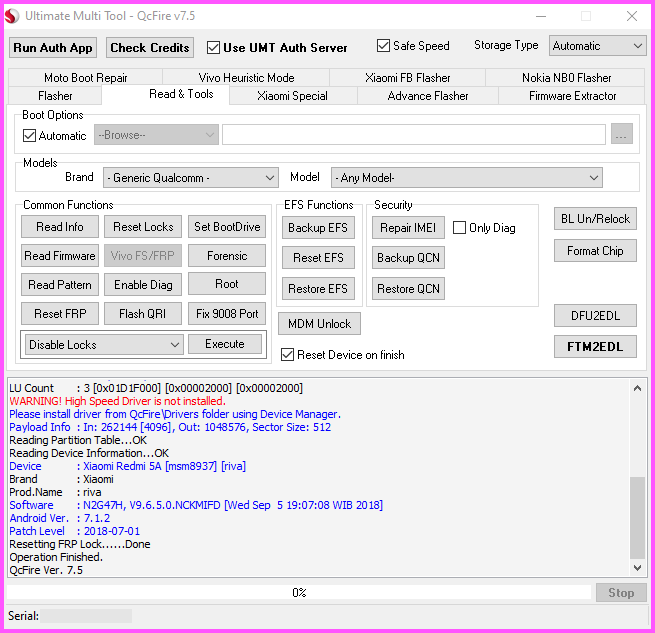Viewport: 655px width, 633px height.
Task: Click the Set BootDrive button
Action: [x=227, y=226]
